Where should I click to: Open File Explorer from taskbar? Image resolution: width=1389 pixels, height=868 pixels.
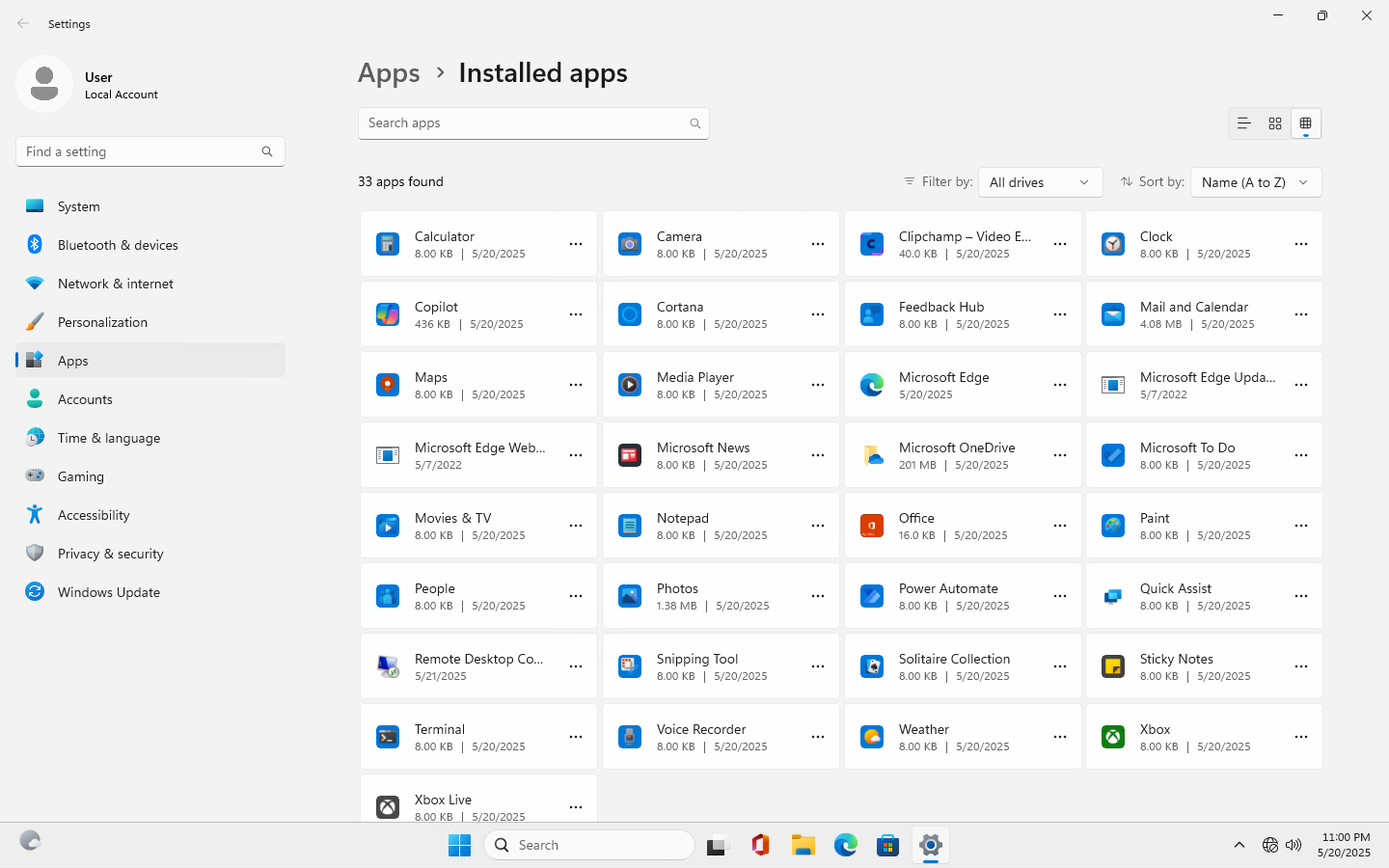point(803,845)
